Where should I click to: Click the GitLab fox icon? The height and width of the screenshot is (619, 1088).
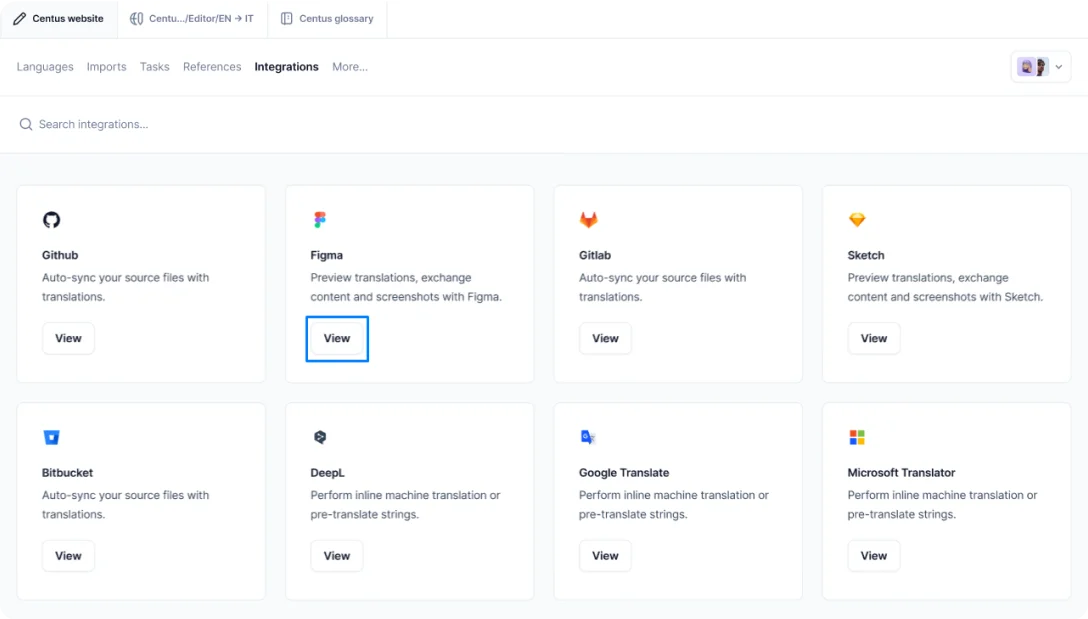[x=588, y=219]
